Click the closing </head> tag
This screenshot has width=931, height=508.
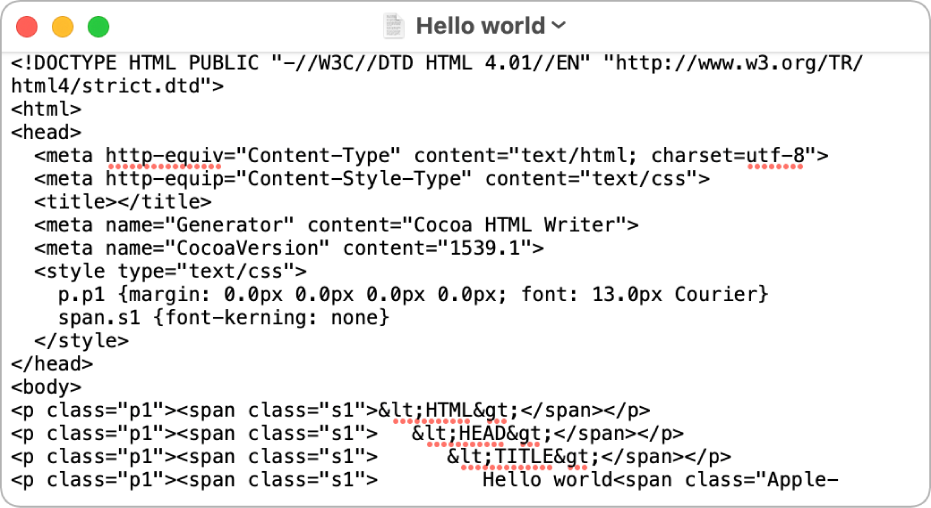click(52, 364)
